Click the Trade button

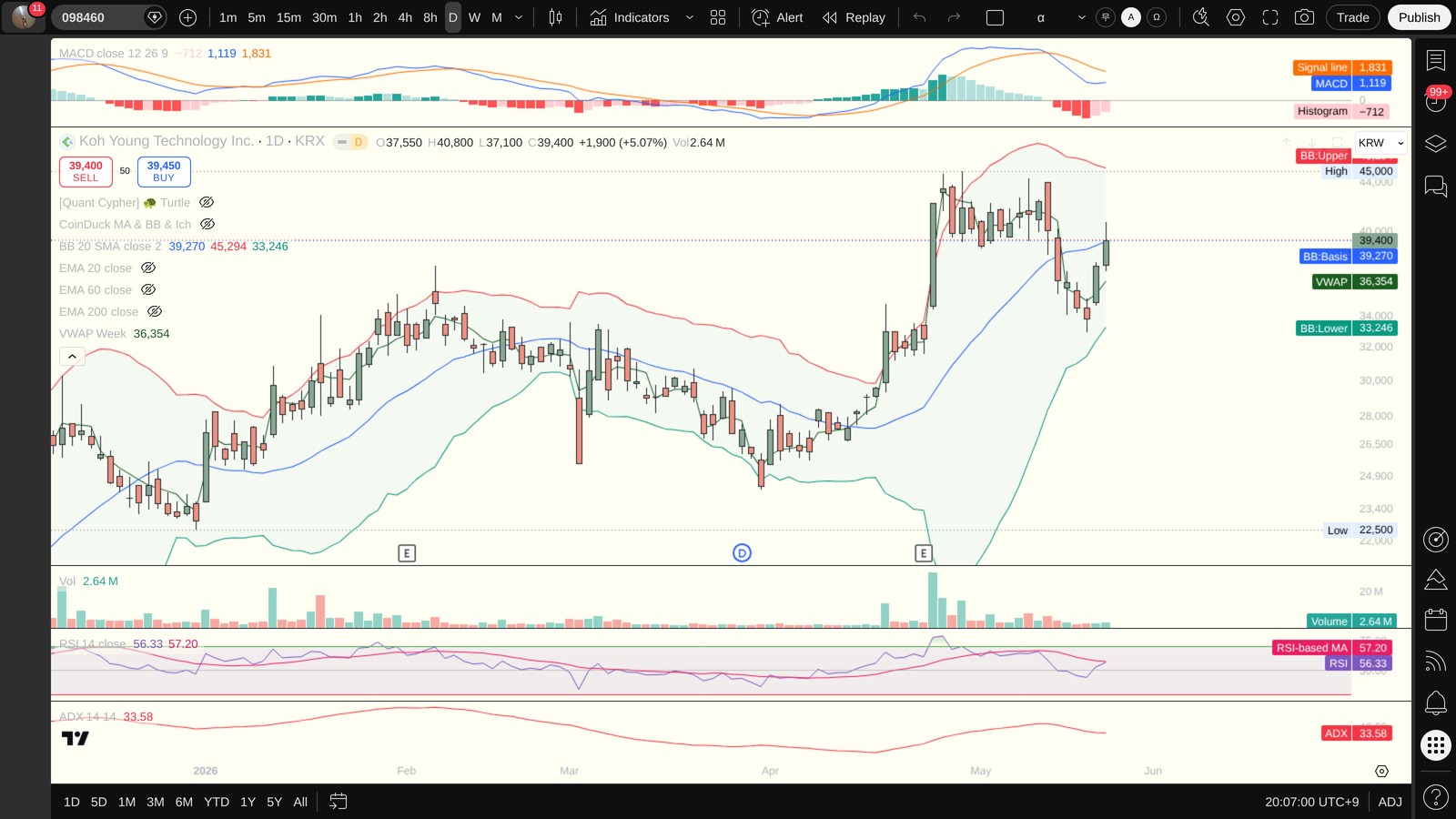click(1353, 17)
